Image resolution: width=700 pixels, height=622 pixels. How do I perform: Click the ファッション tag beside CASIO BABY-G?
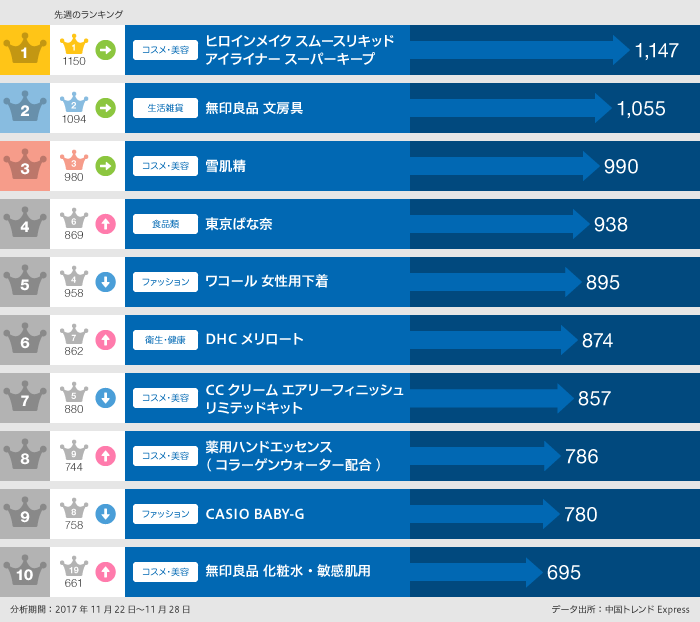[165, 514]
